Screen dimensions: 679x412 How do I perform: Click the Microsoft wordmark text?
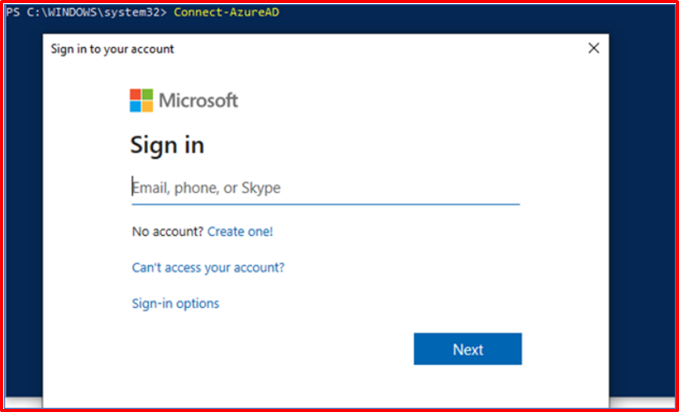(x=198, y=101)
